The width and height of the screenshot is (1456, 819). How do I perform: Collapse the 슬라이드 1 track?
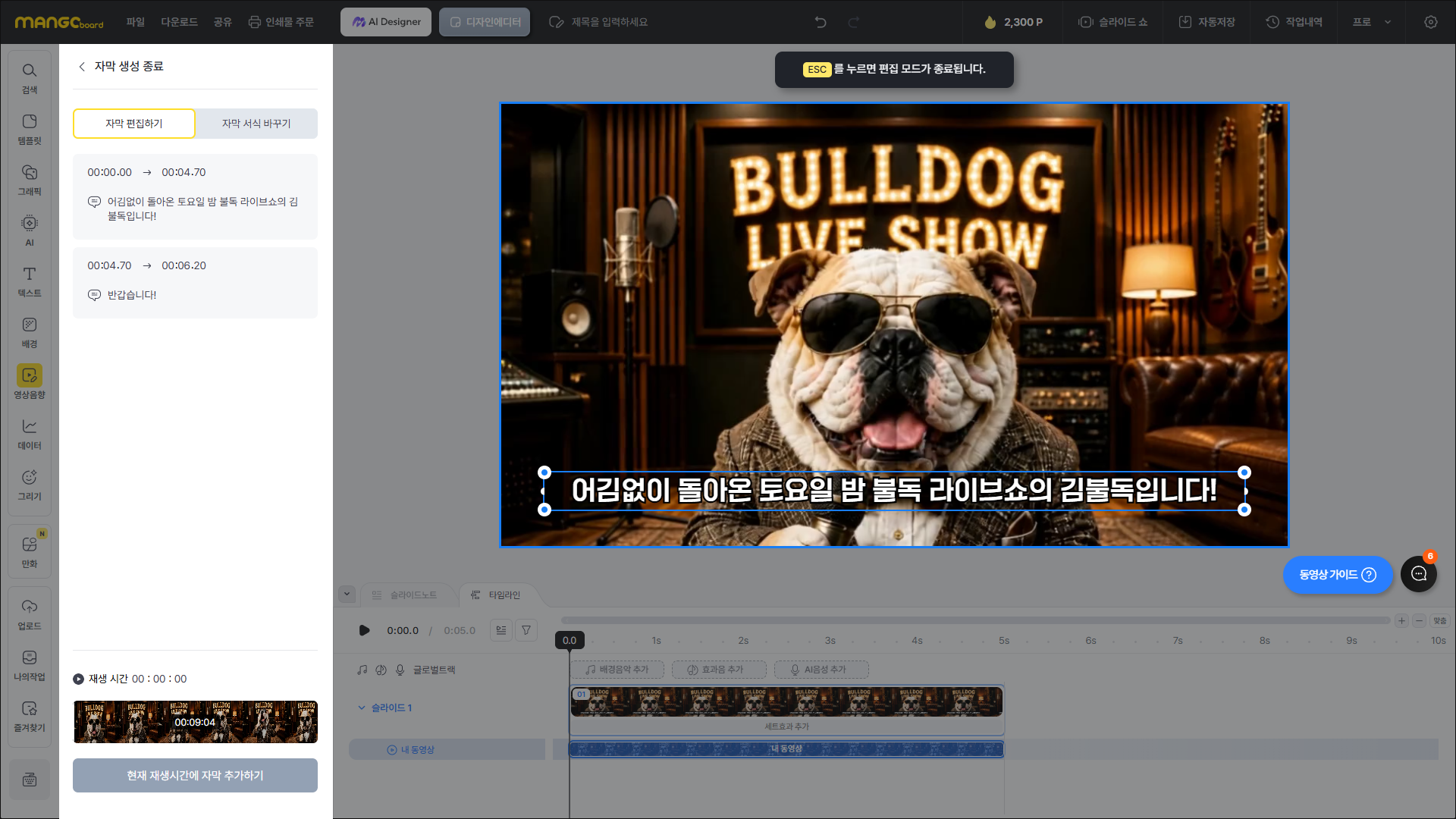tap(362, 708)
